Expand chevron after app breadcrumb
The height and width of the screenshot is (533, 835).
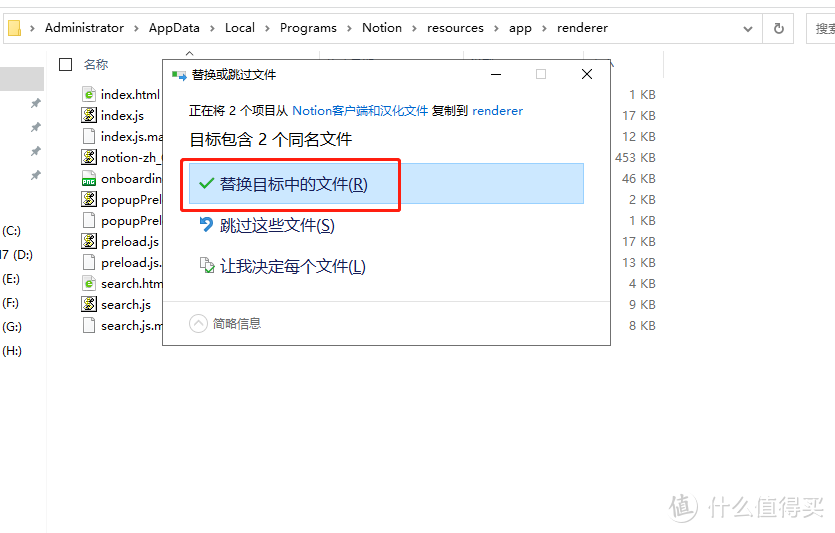point(544,28)
